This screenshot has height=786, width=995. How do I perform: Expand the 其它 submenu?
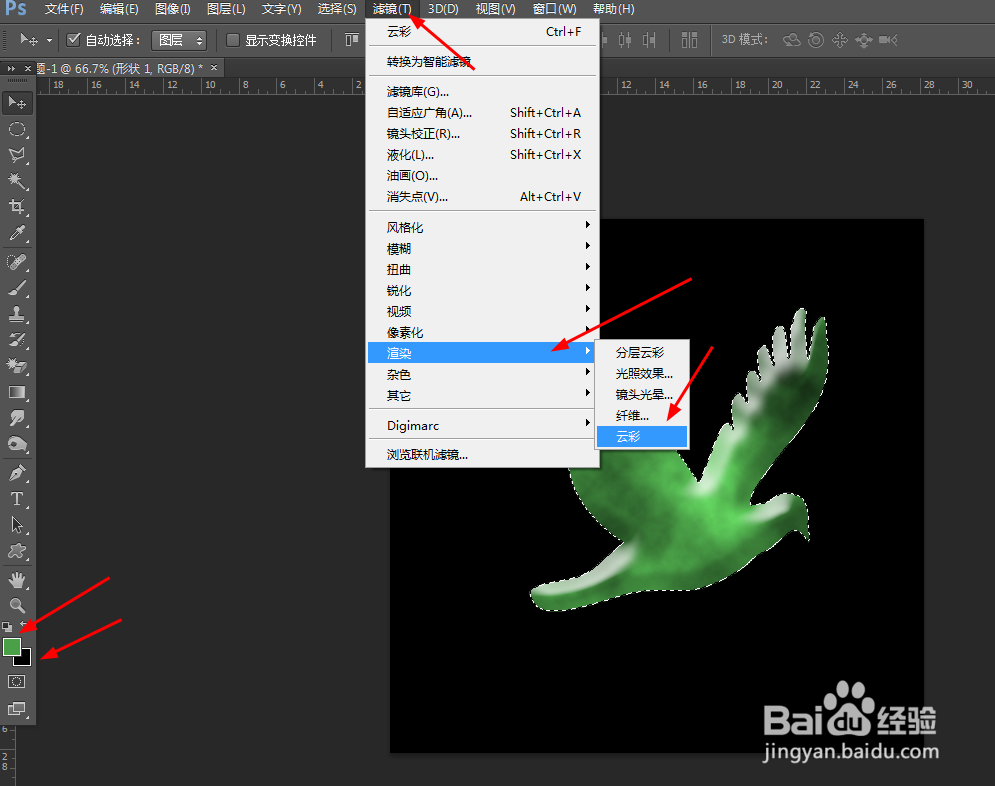[x=482, y=395]
